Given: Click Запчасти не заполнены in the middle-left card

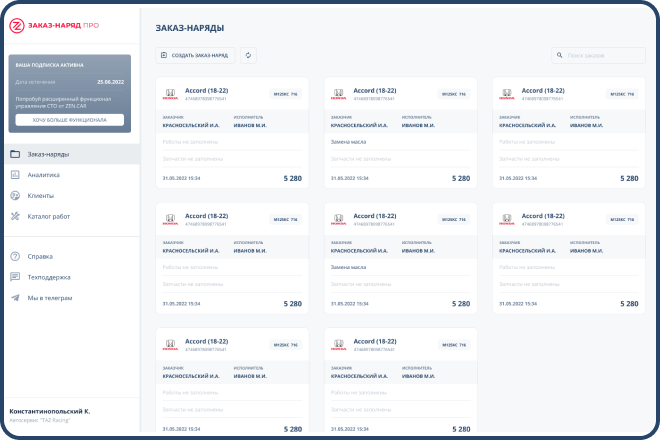Looking at the screenshot, I should coord(193,284).
